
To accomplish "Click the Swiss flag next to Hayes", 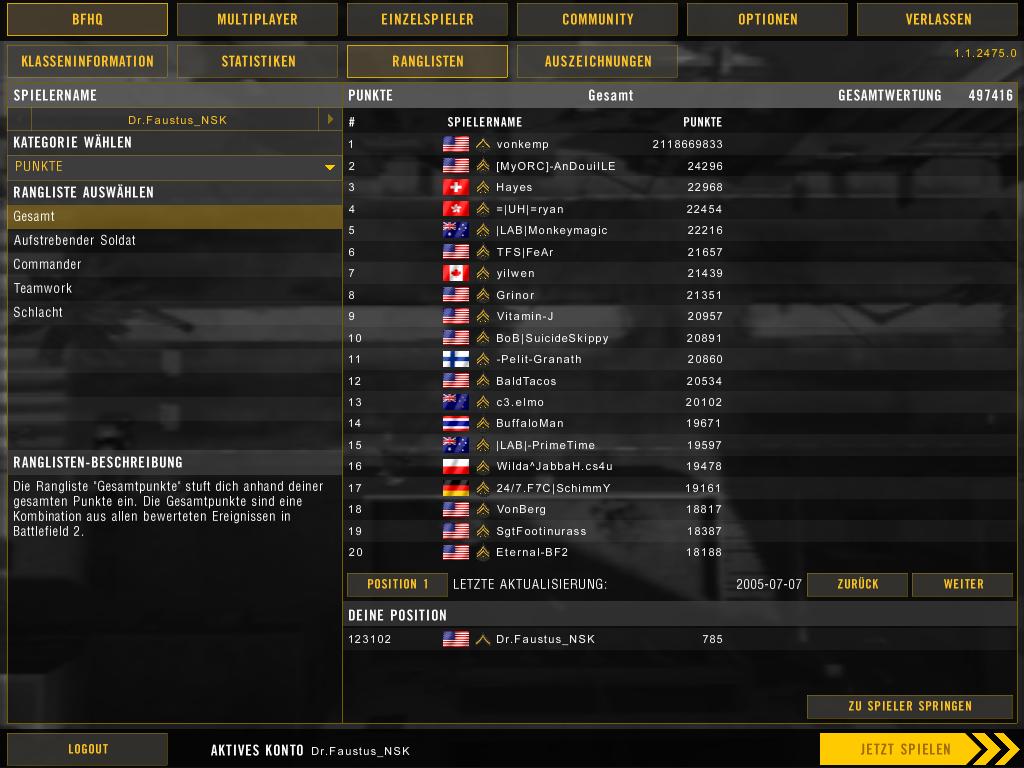I will [x=456, y=187].
